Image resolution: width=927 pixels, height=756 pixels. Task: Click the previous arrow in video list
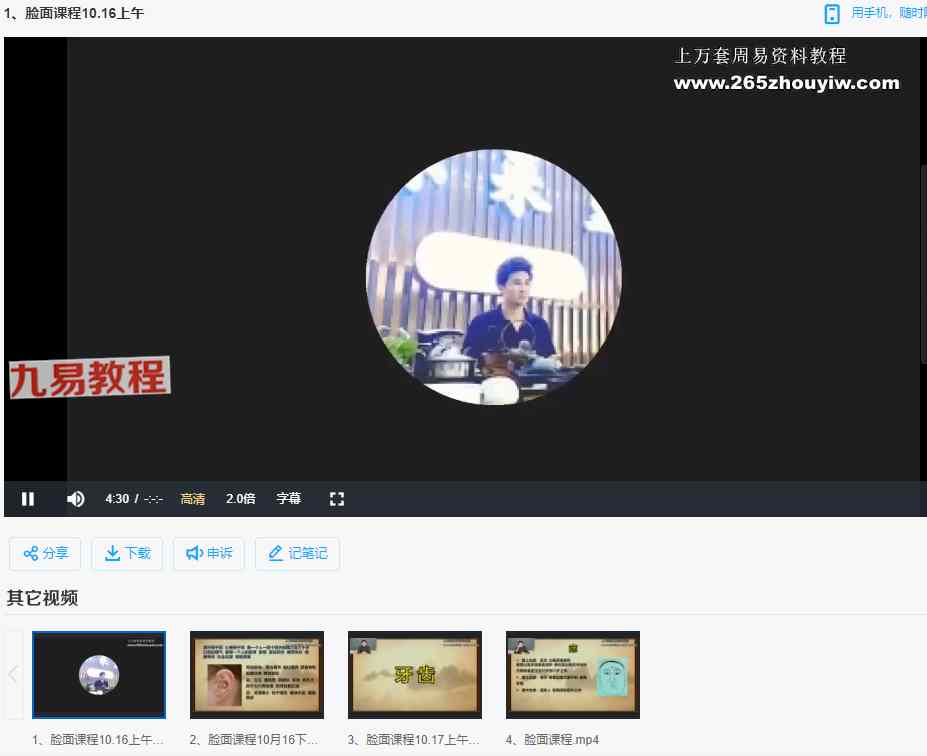[13, 675]
